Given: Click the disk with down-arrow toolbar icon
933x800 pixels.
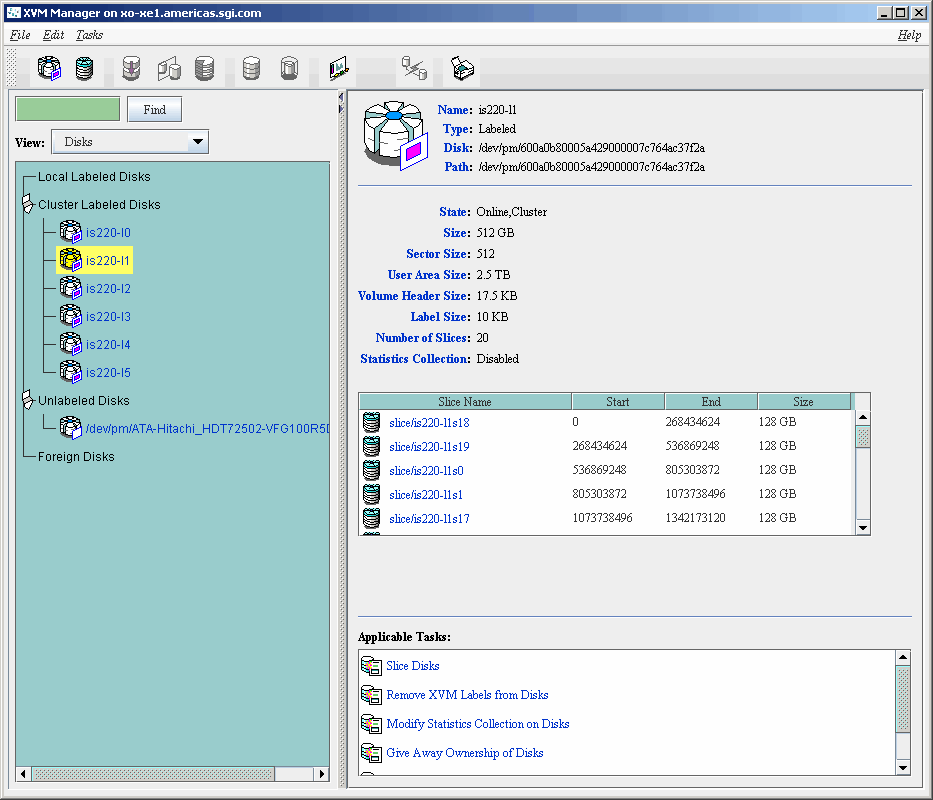Looking at the screenshot, I should 131,68.
